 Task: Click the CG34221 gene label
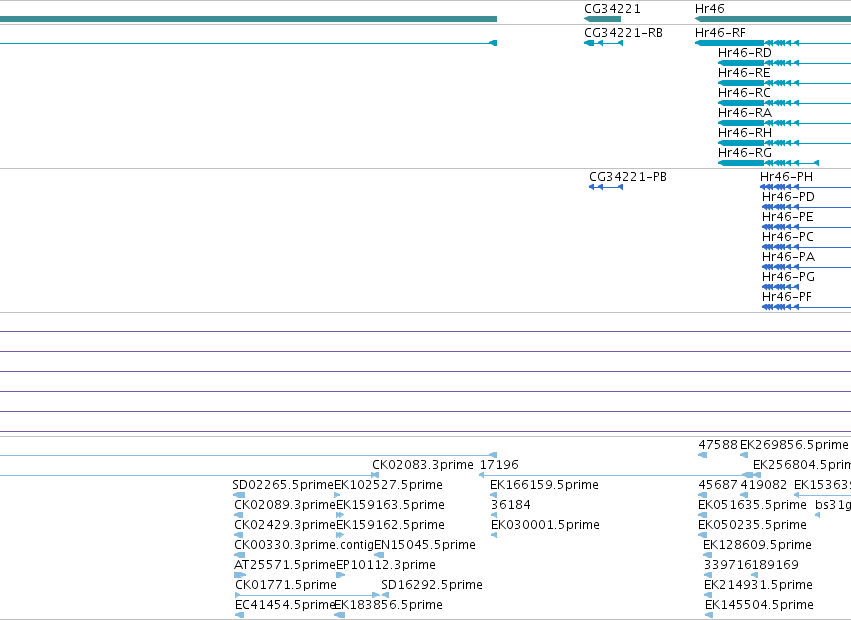coord(612,9)
